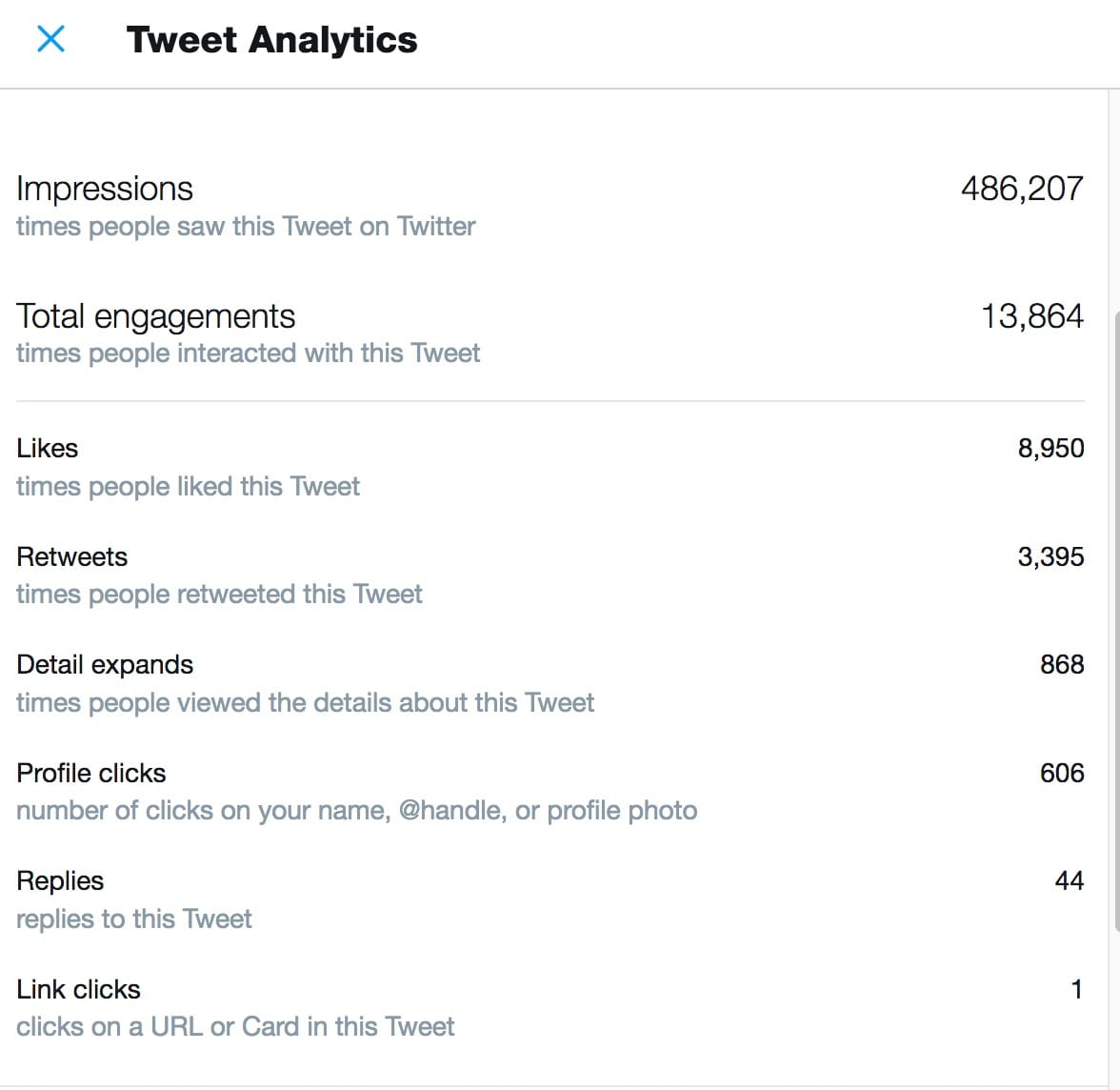Screen dimensions: 1120x1090
Task: Select the Total engagements label
Action: click(155, 316)
